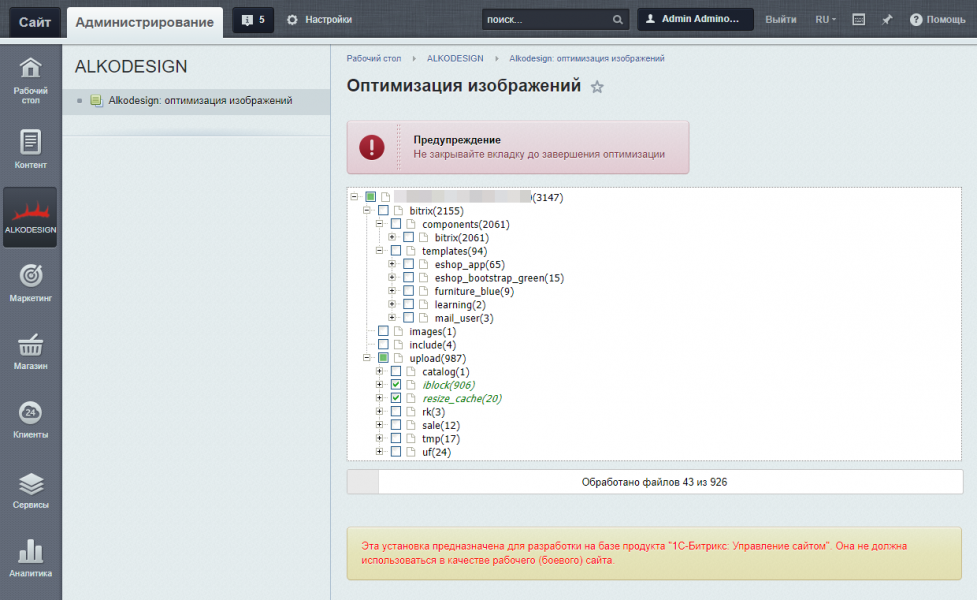Click the Выйти logout link
977x600 pixels.
tap(780, 20)
